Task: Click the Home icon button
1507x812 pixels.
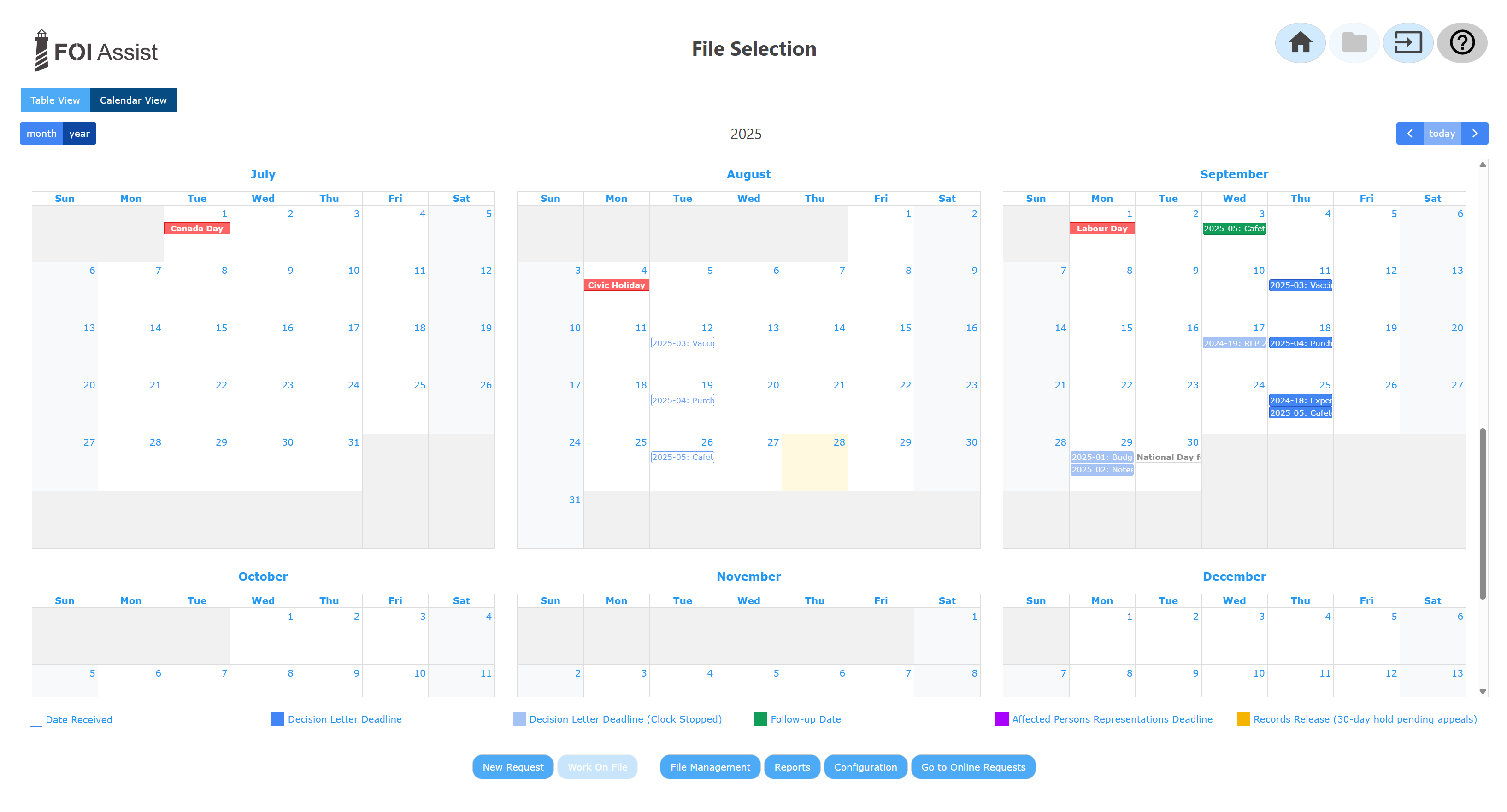Action: [1300, 43]
